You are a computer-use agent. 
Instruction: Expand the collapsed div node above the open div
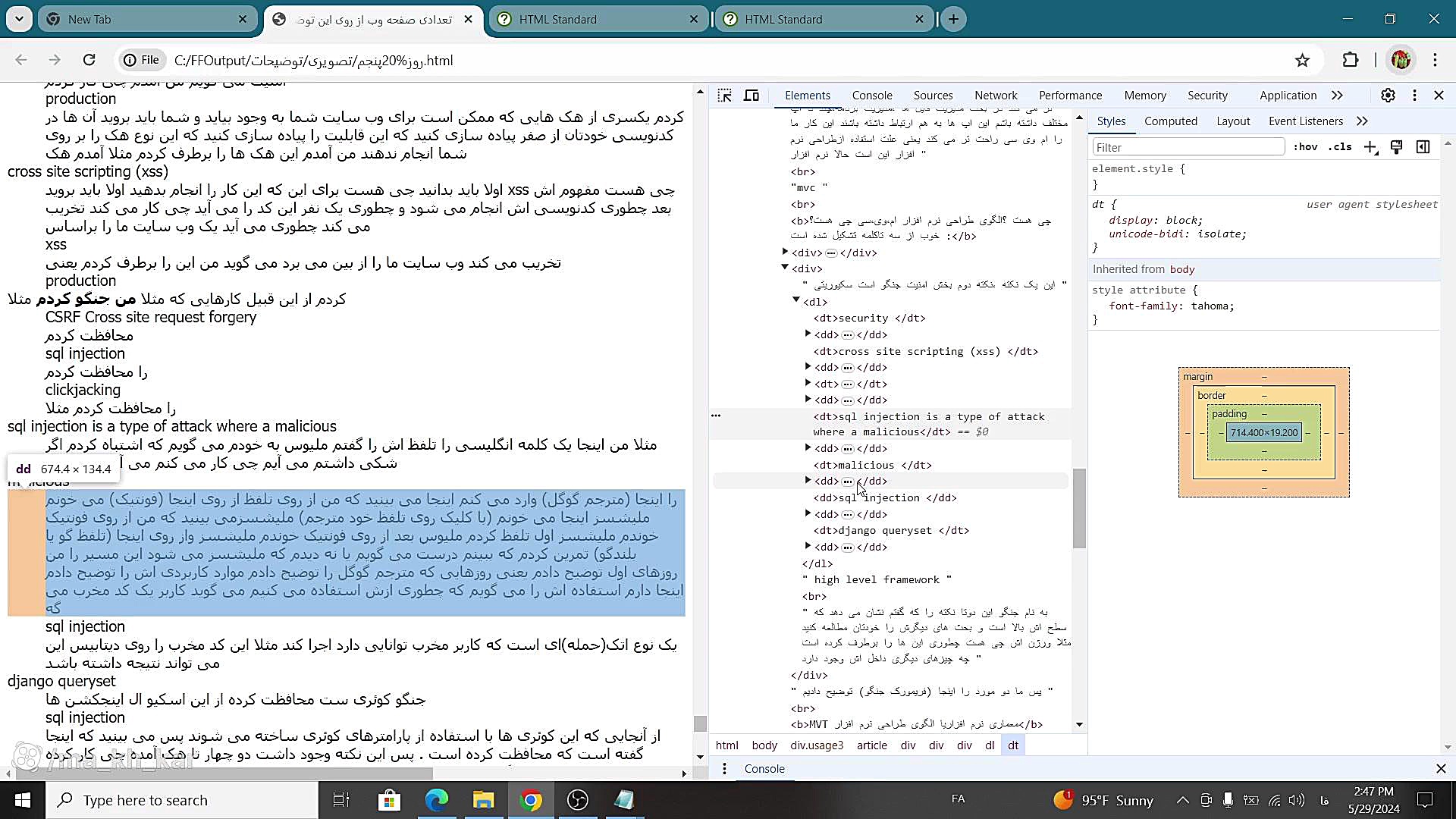coord(786,252)
